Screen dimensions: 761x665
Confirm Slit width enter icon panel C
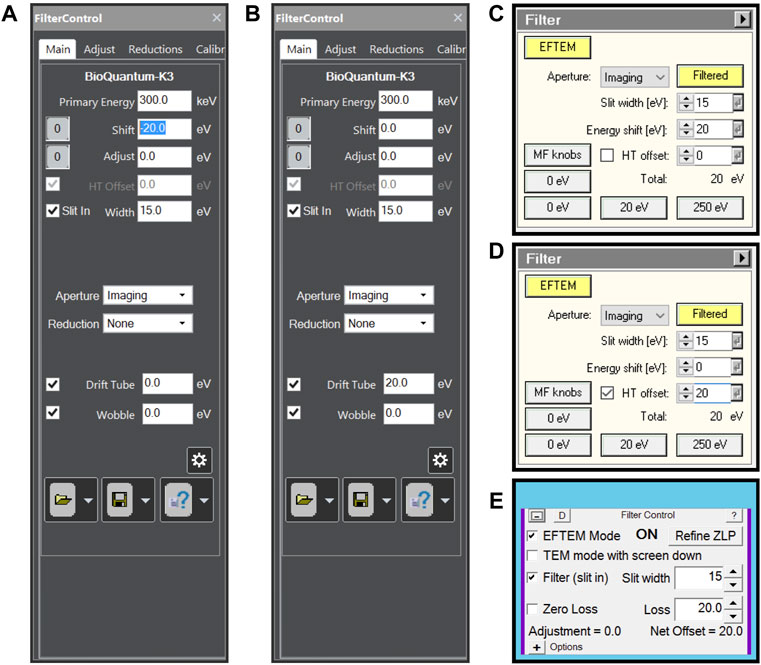[738, 102]
